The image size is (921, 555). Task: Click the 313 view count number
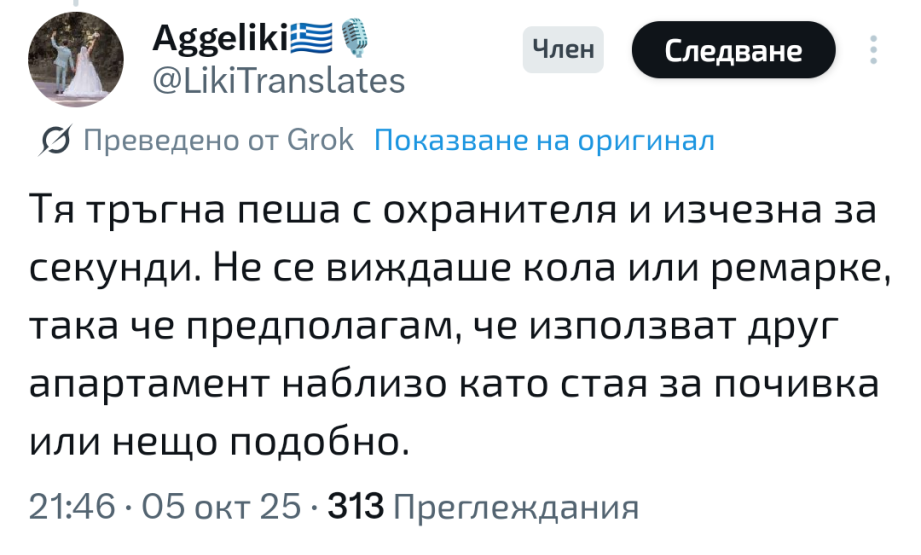[x=355, y=508]
